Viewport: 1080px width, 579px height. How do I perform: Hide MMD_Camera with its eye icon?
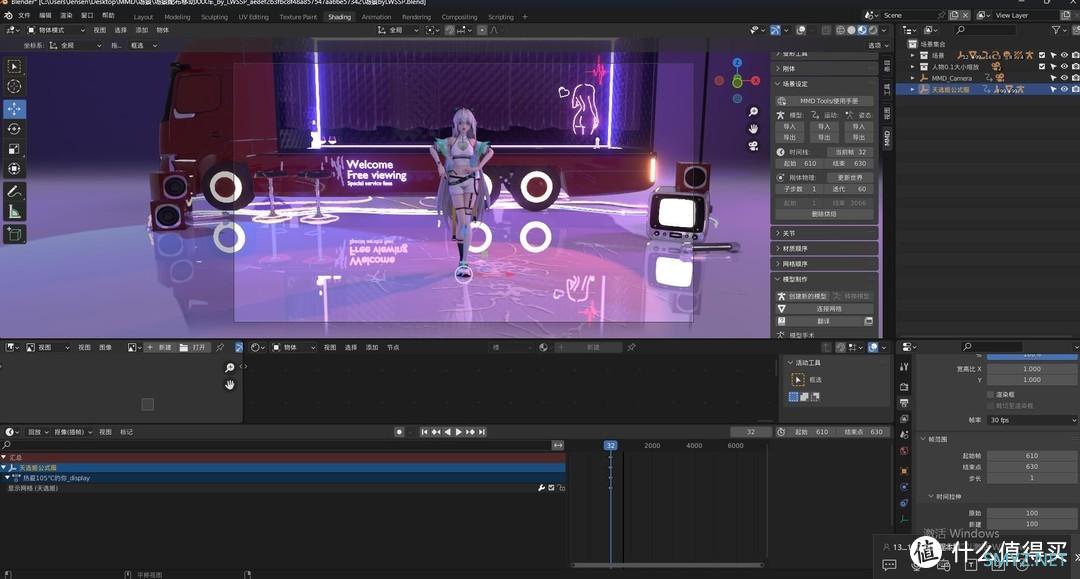pos(1064,78)
